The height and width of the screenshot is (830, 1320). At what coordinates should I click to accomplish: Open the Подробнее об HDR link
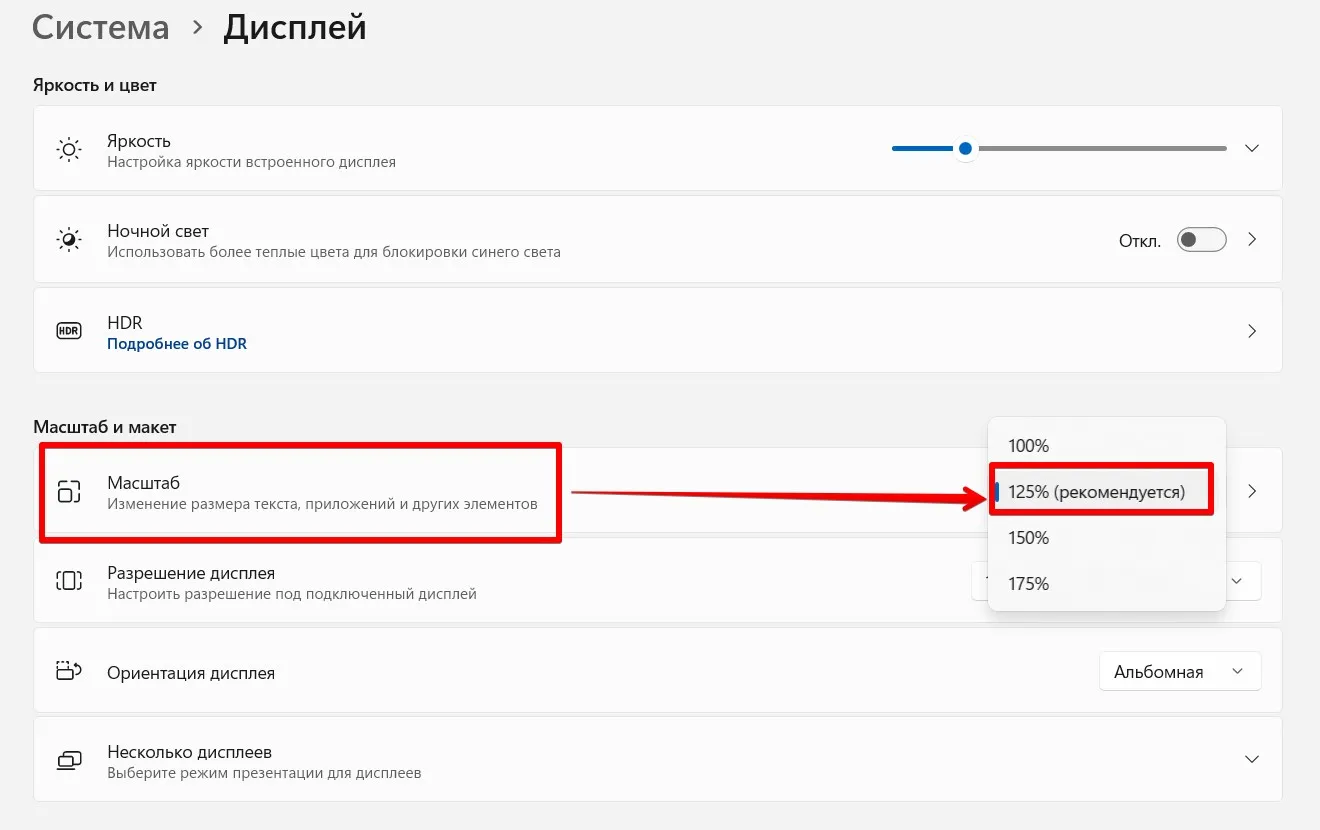pyautogui.click(x=177, y=344)
